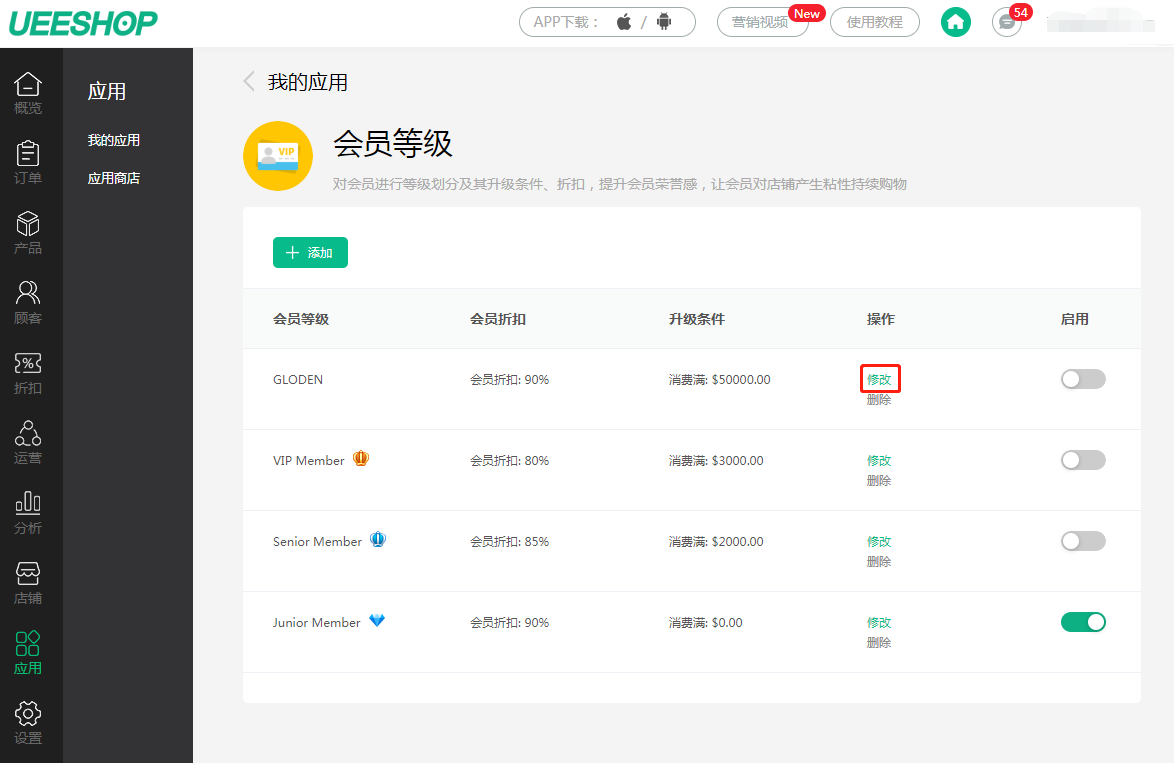Viewport: 1174px width, 763px height.
Task: Open the 应用 apps sidebar icon
Action: tap(28, 653)
